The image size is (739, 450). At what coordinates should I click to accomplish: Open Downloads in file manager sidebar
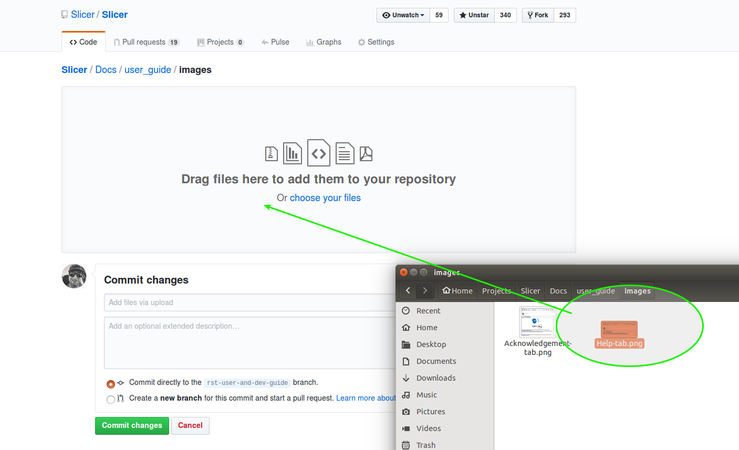pyautogui.click(x=435, y=378)
